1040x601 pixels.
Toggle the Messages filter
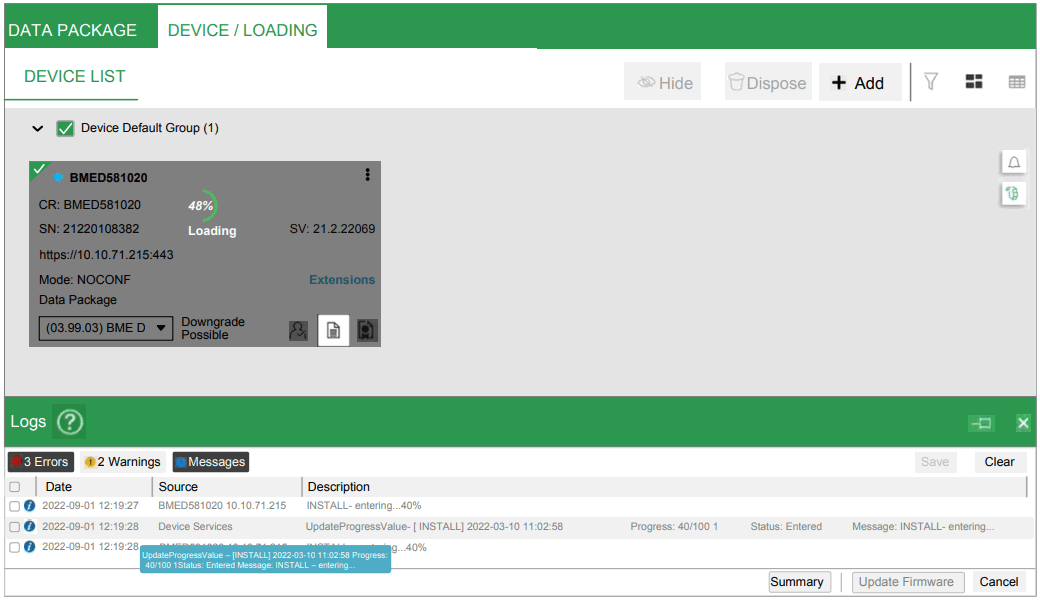(210, 462)
